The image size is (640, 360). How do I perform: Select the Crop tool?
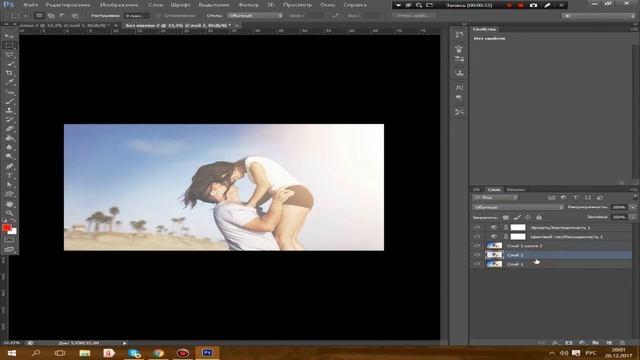click(x=9, y=73)
